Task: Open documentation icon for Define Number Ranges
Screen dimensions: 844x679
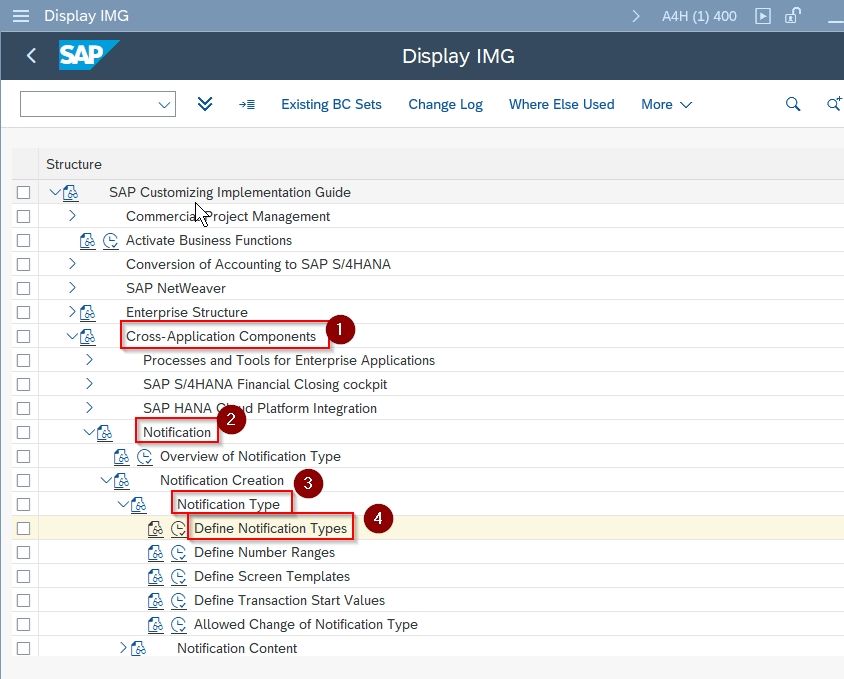Action: click(155, 553)
